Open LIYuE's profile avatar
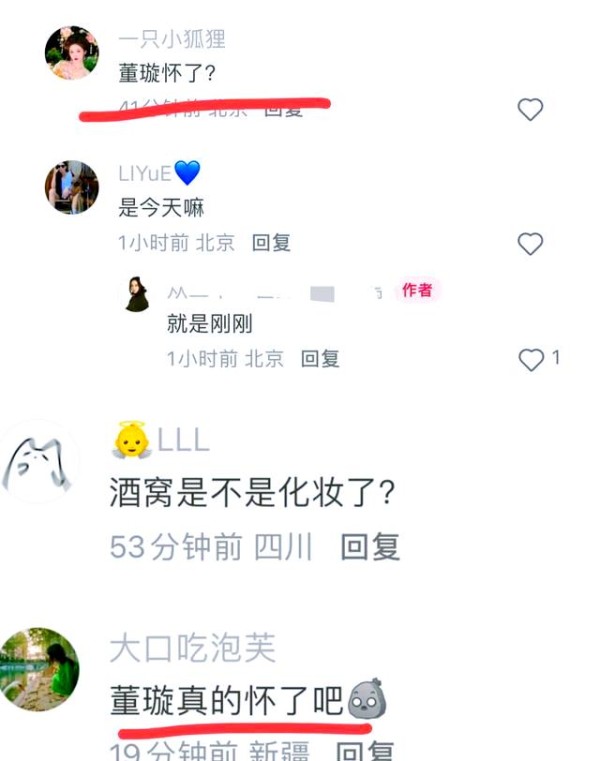The height and width of the screenshot is (761, 600). tap(71, 187)
